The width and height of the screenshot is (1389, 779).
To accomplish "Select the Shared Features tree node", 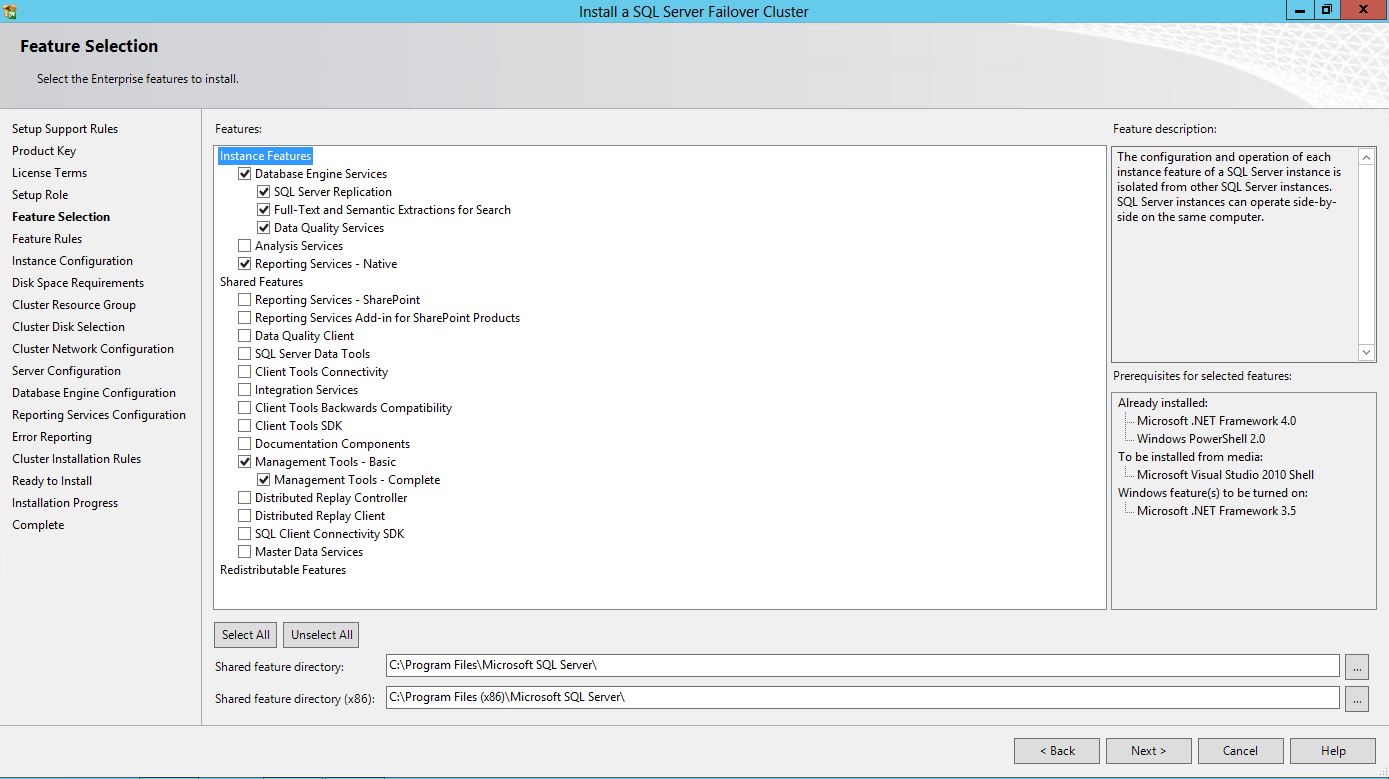I will tap(261, 282).
